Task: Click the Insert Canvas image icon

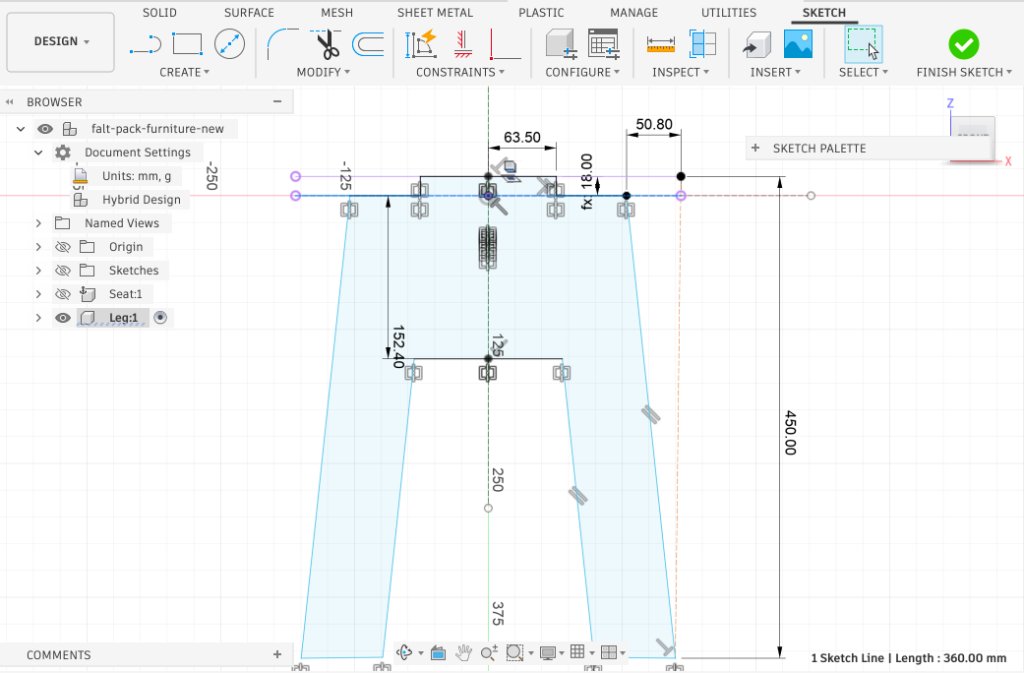Action: tap(798, 44)
